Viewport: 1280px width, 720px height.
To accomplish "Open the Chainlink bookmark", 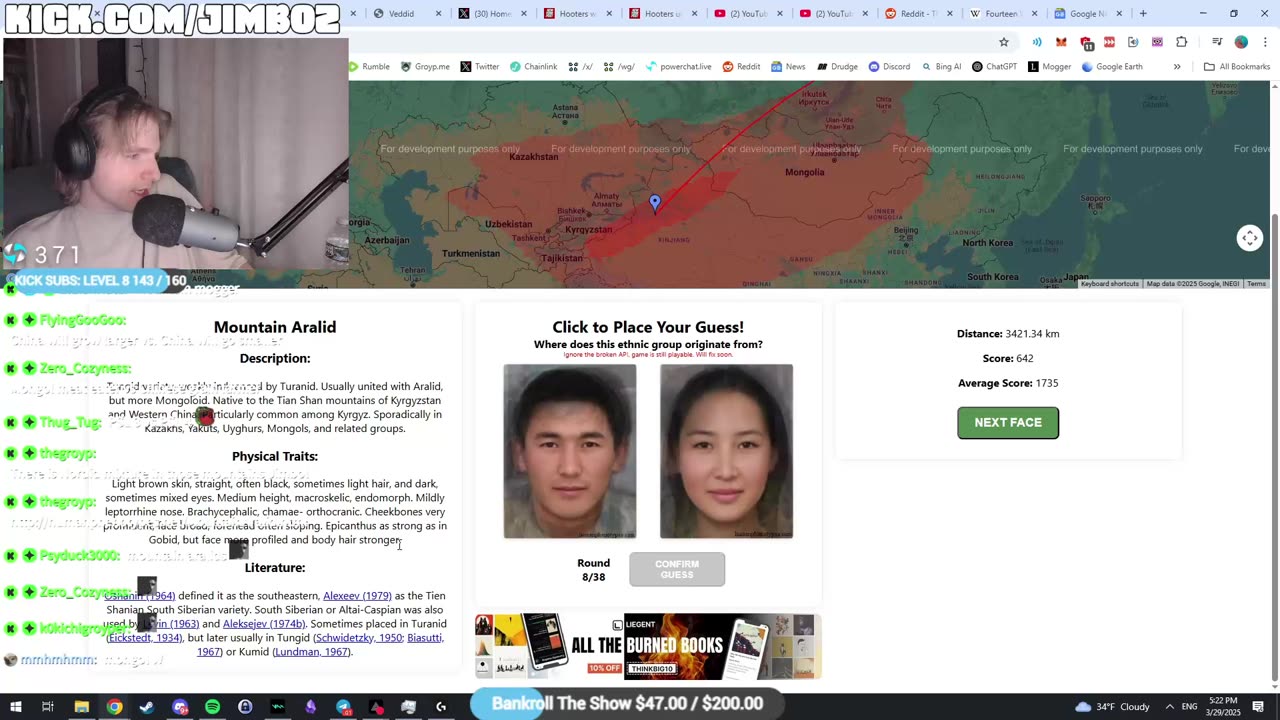I will click(534, 67).
